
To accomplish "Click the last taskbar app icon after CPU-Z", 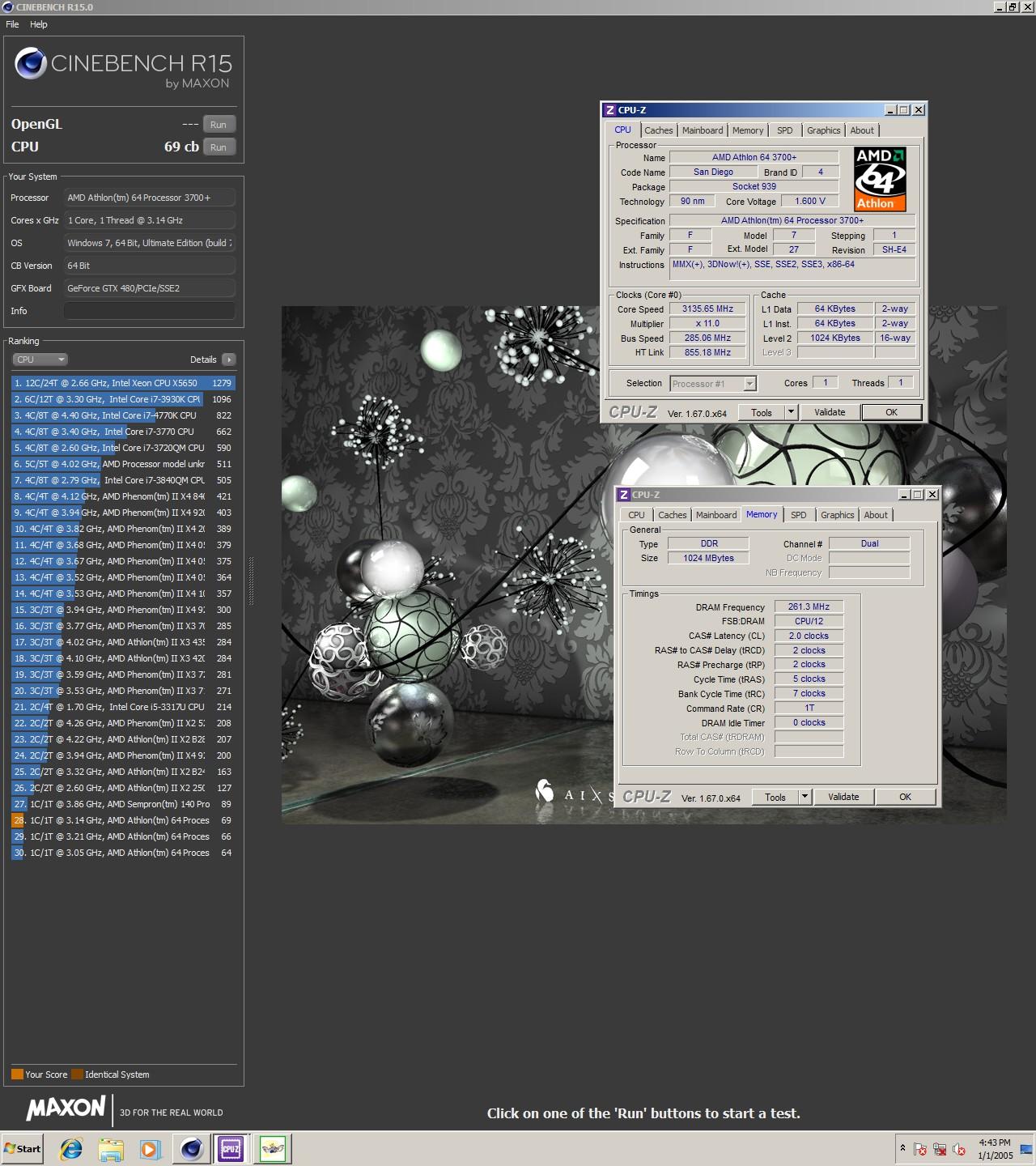I will [x=273, y=1149].
